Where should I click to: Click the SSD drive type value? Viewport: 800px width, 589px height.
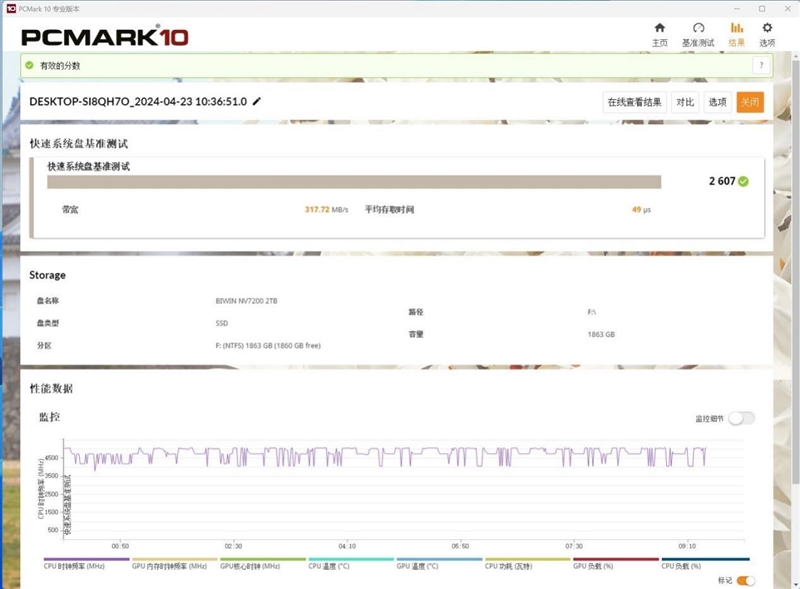[222, 323]
